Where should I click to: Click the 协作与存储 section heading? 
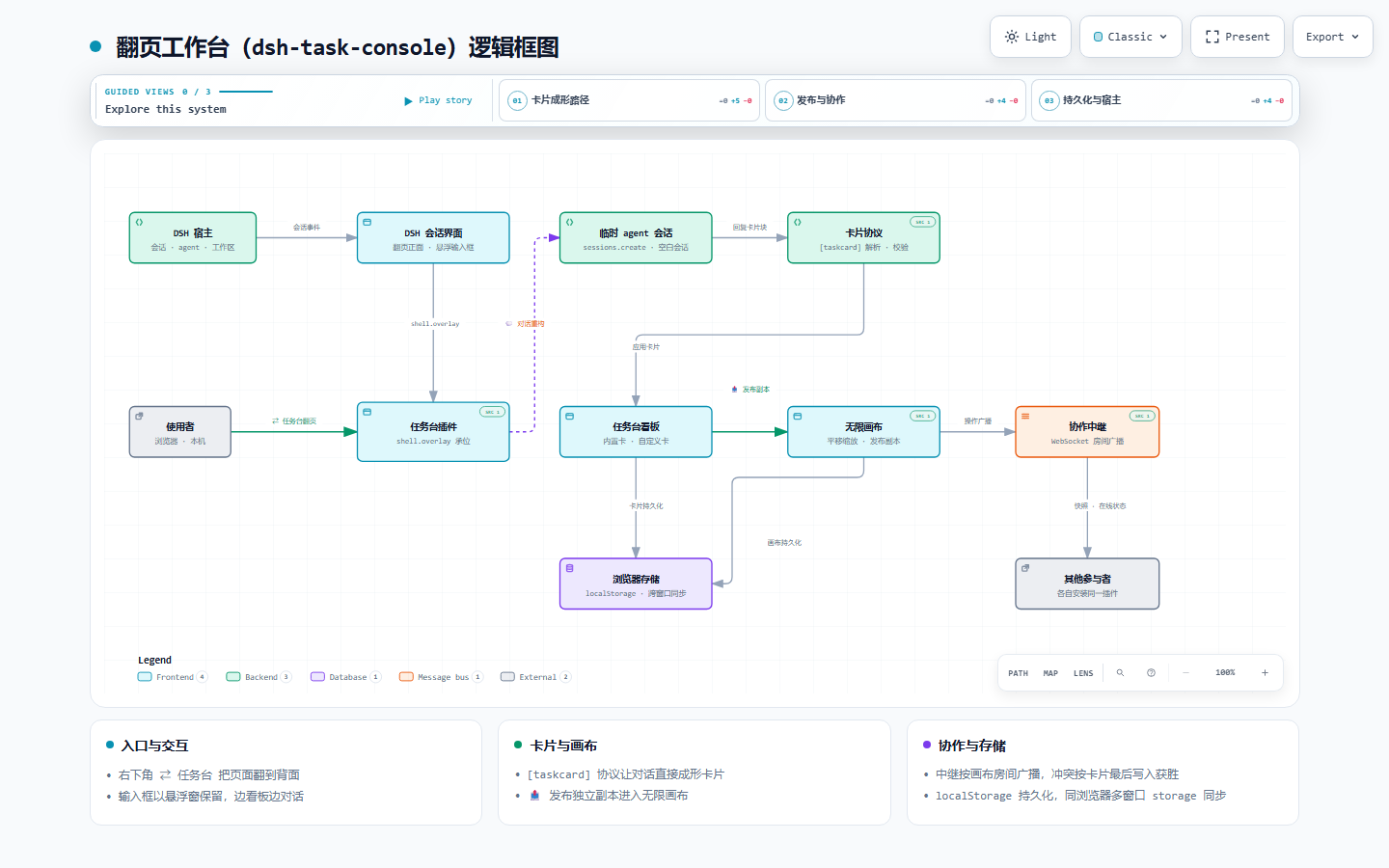click(x=972, y=746)
